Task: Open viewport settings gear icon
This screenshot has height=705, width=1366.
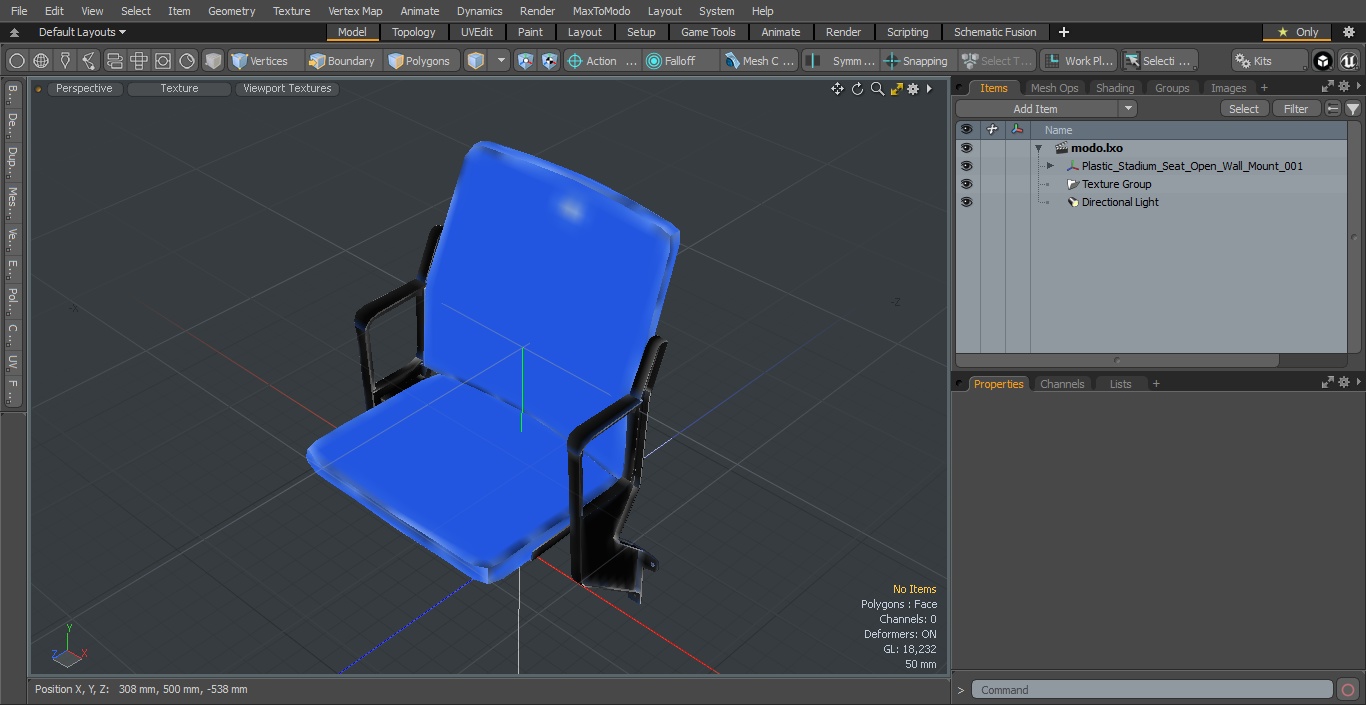Action: click(913, 89)
